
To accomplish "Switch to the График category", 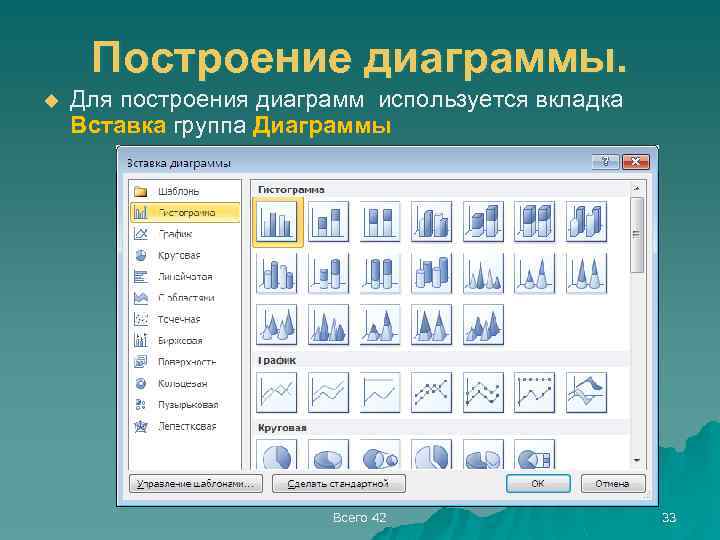I will point(185,234).
